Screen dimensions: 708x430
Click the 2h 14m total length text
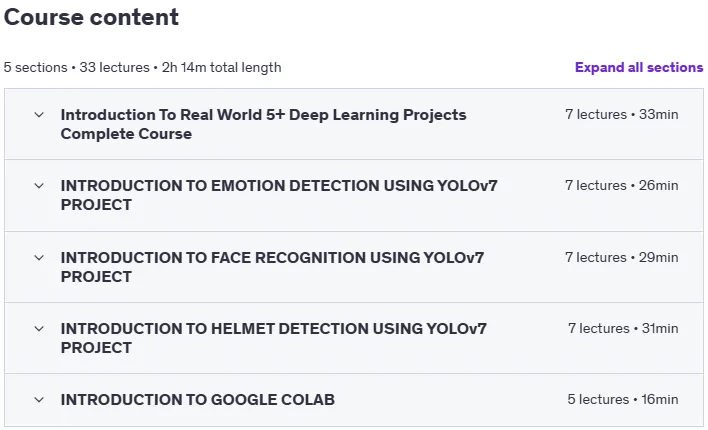221,67
